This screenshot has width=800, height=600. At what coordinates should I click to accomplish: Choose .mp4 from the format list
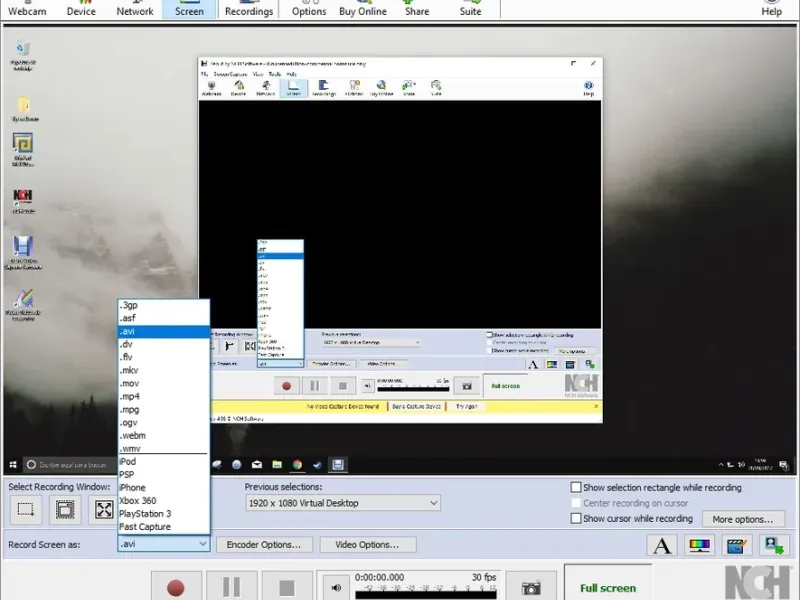(130, 397)
